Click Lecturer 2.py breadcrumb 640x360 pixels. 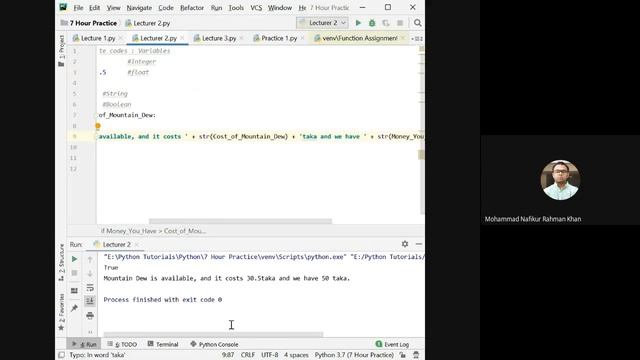(148, 23)
